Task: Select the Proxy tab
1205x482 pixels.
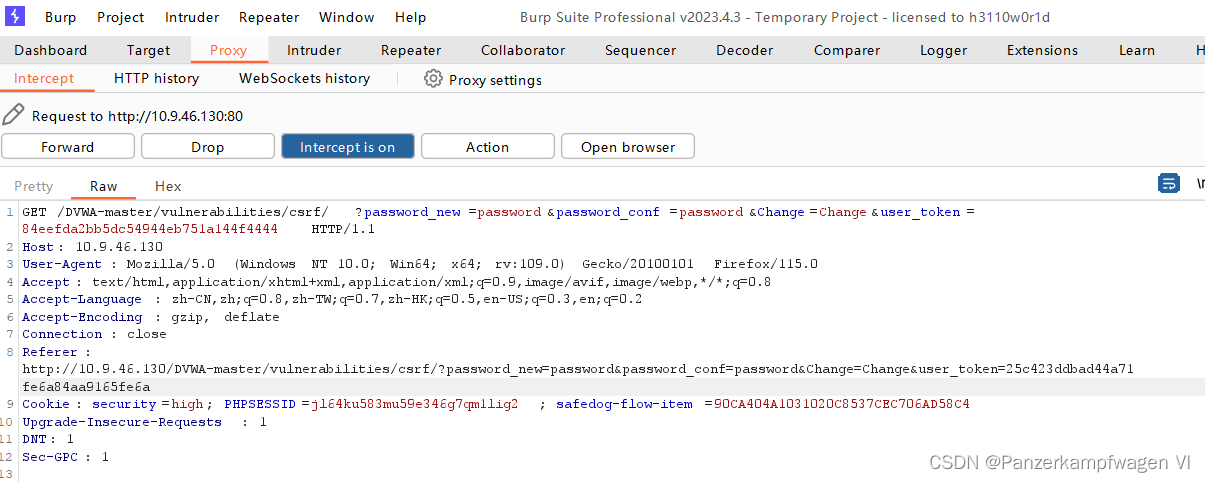Action: tap(227, 50)
